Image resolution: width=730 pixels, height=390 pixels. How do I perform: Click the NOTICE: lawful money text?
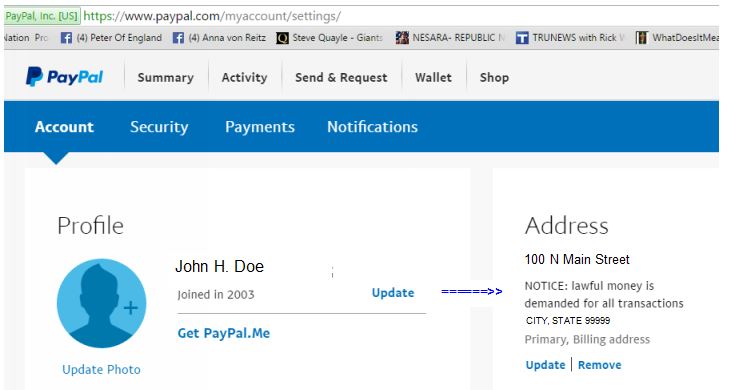click(604, 295)
